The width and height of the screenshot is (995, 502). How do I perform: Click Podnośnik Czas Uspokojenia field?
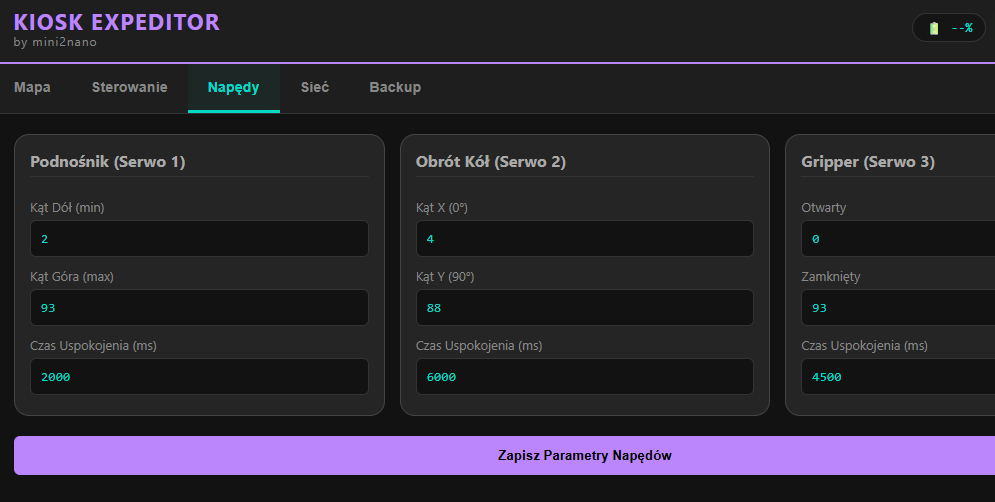coord(199,377)
